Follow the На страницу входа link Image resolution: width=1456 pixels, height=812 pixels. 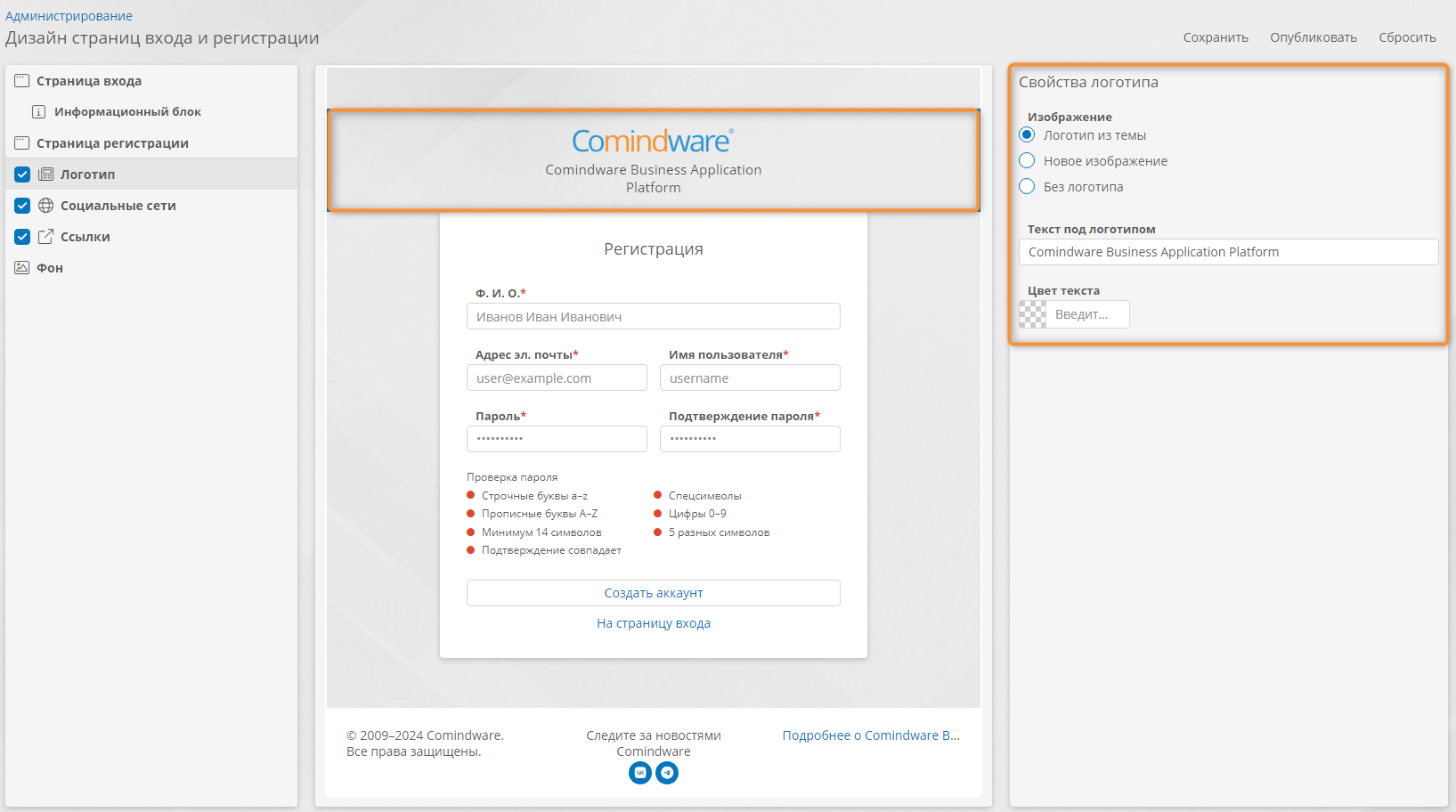(654, 623)
